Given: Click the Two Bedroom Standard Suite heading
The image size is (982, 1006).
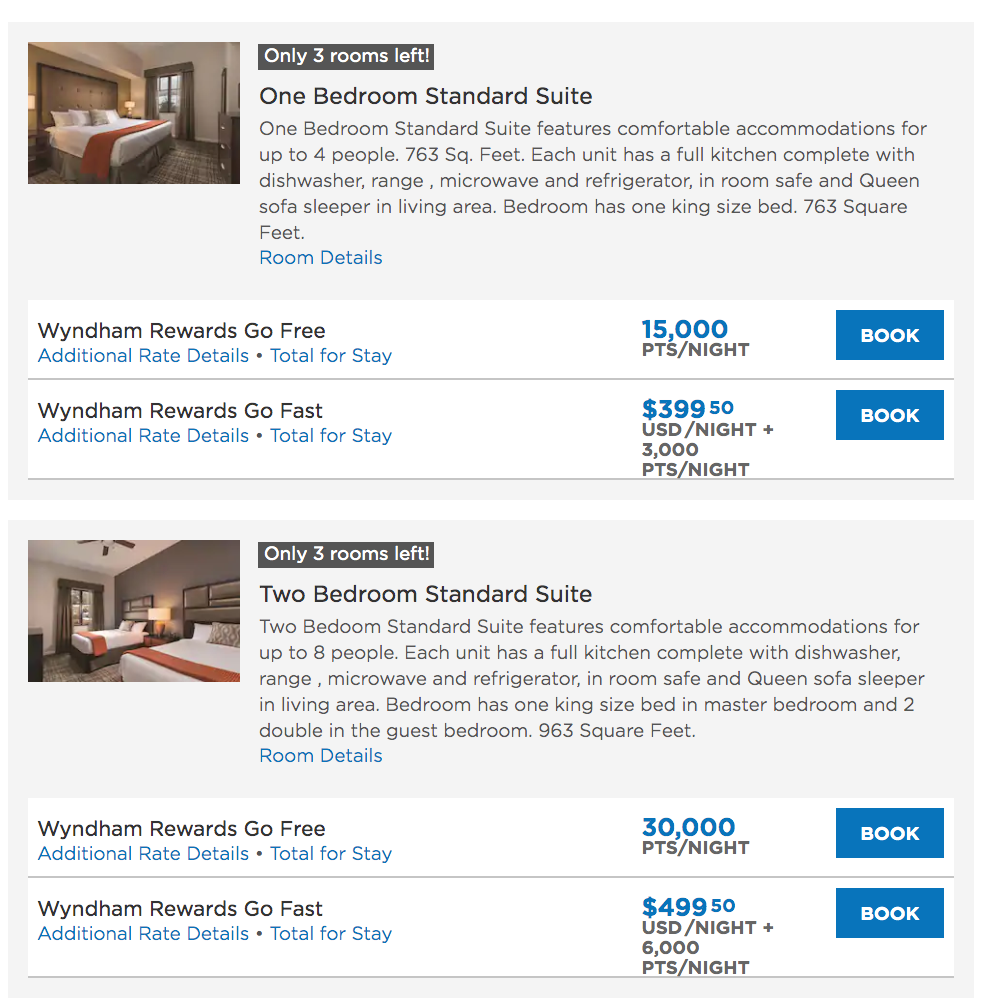Looking at the screenshot, I should coord(426,594).
